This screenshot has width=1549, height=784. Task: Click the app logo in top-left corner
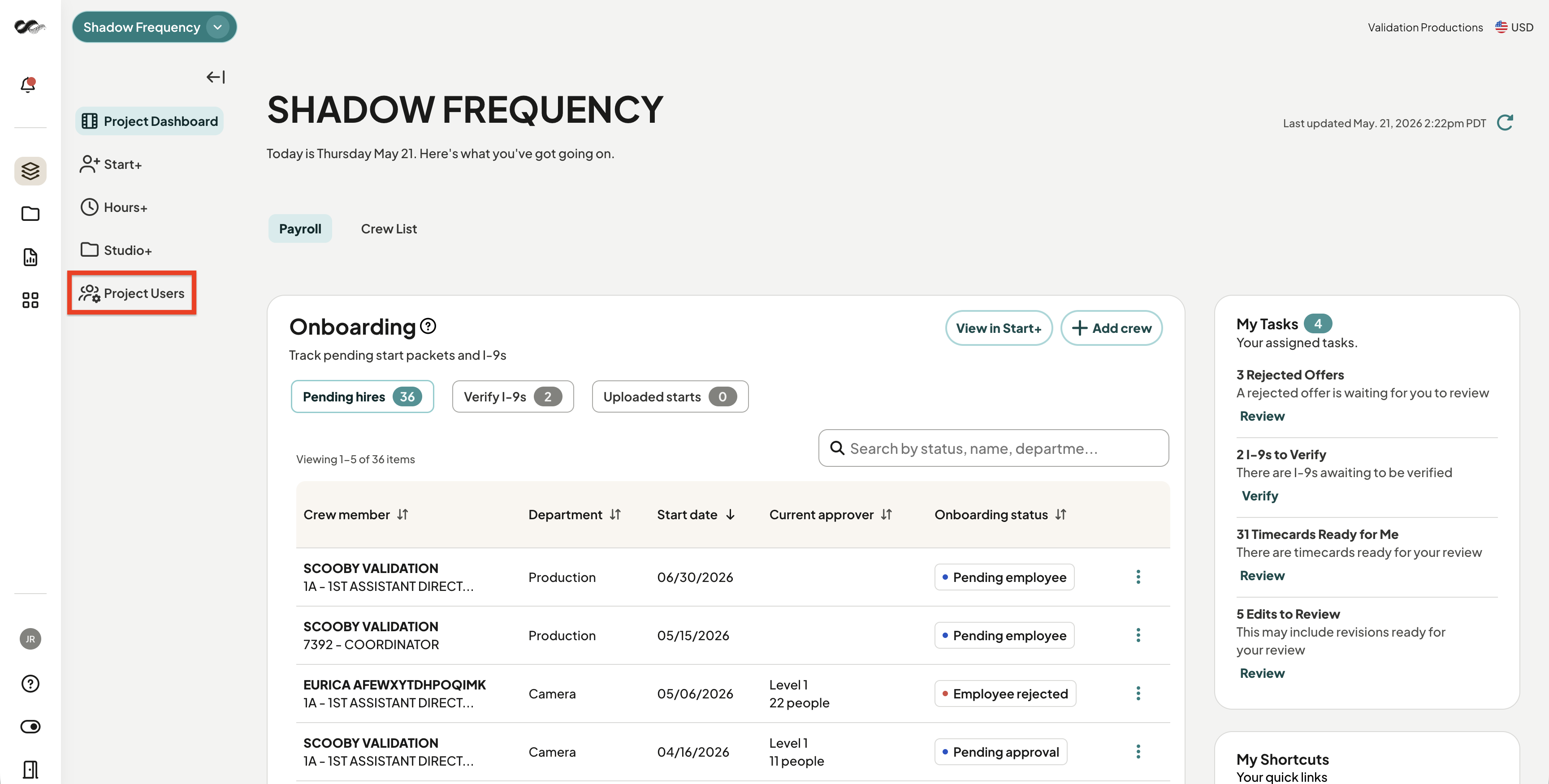click(x=30, y=27)
